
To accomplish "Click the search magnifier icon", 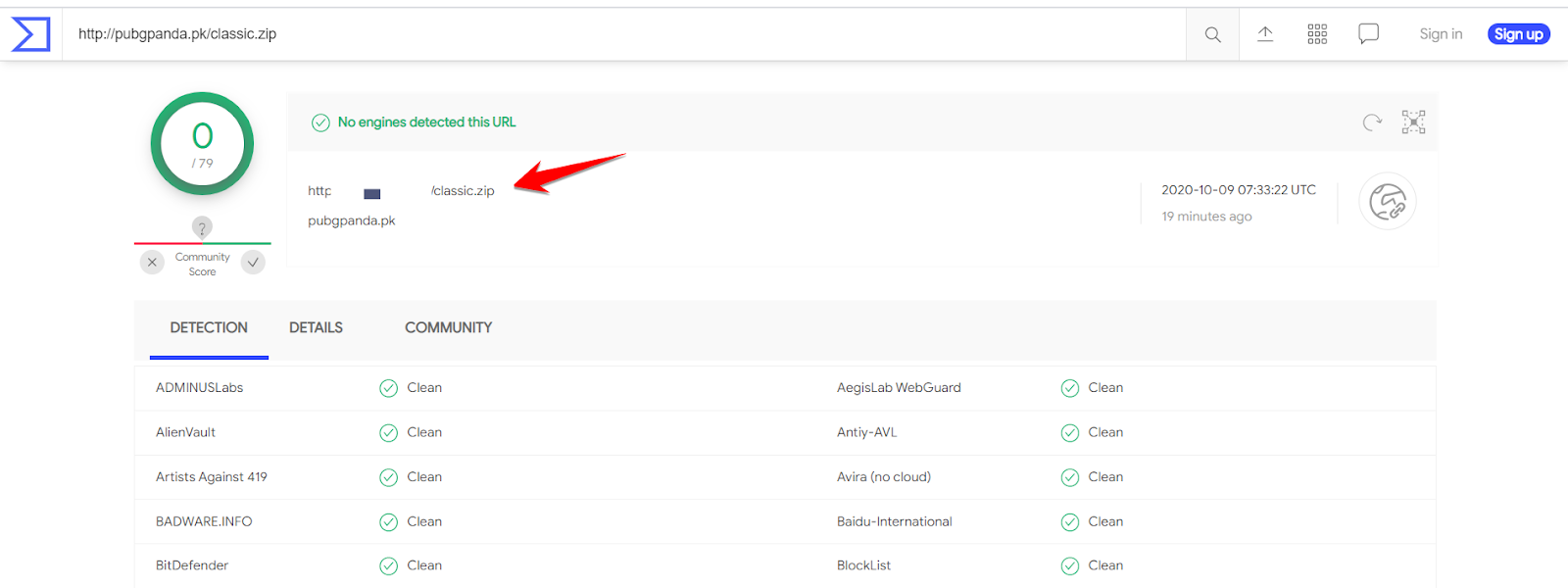I will [1212, 34].
